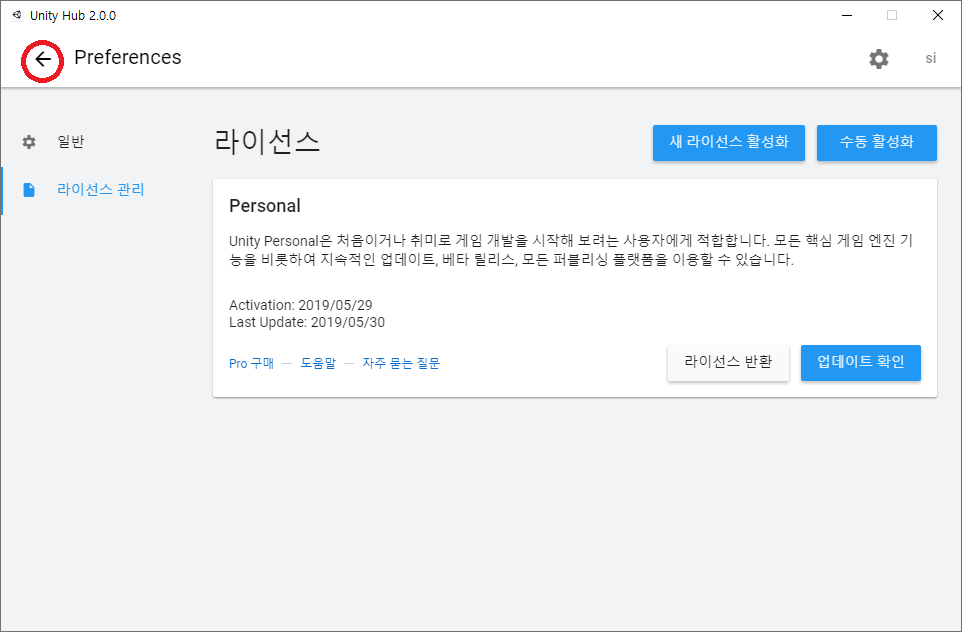This screenshot has width=962, height=632.
Task: Click the Last Update: 2019/05/30 text
Action: tap(307, 322)
